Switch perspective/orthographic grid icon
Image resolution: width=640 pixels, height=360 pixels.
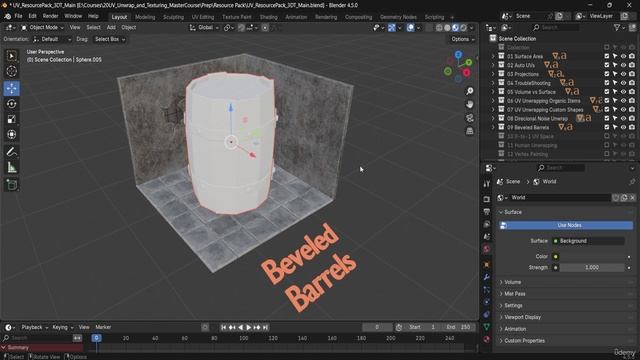pos(470,131)
